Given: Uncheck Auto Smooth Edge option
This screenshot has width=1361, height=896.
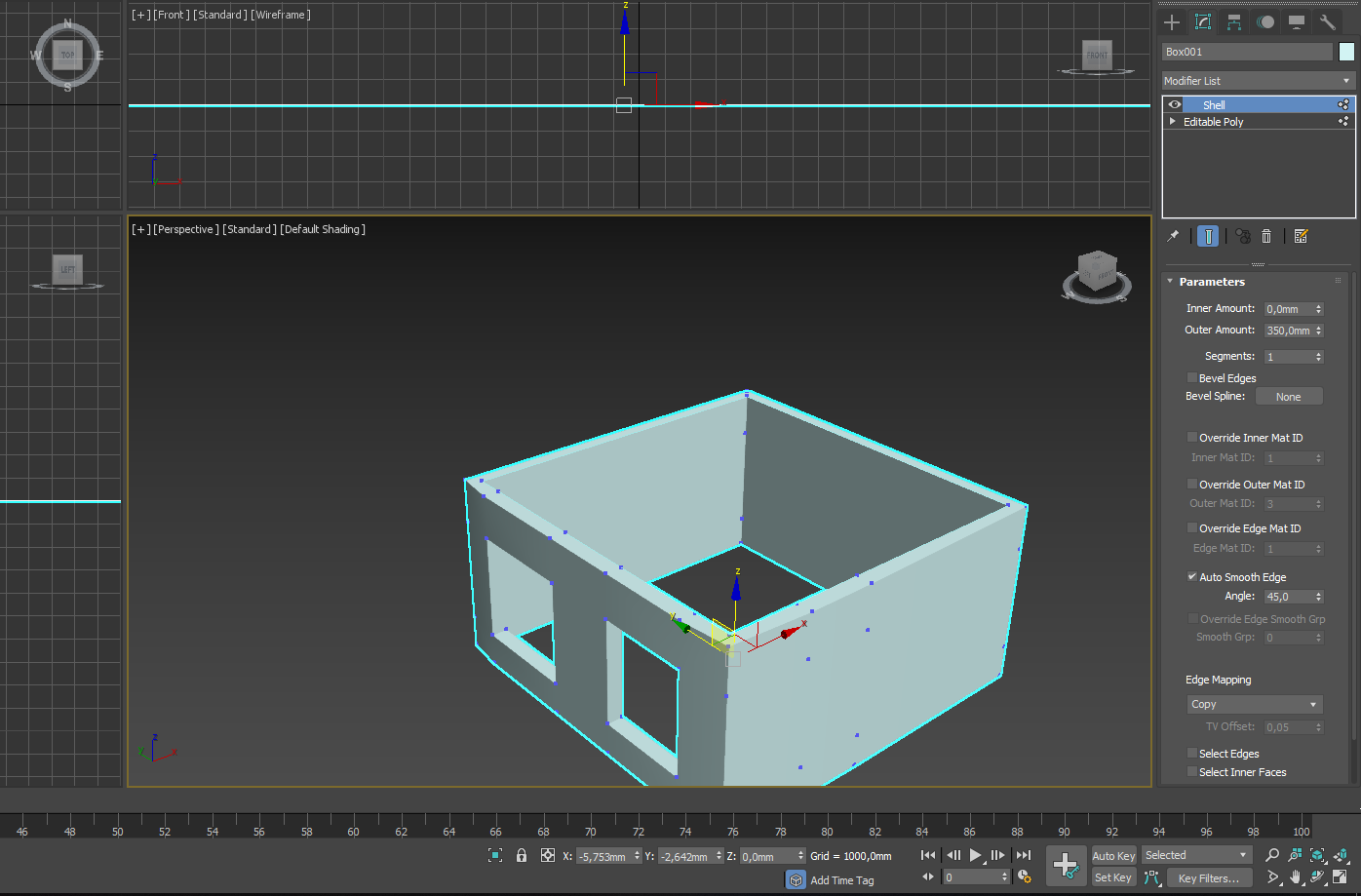Looking at the screenshot, I should (x=1191, y=577).
